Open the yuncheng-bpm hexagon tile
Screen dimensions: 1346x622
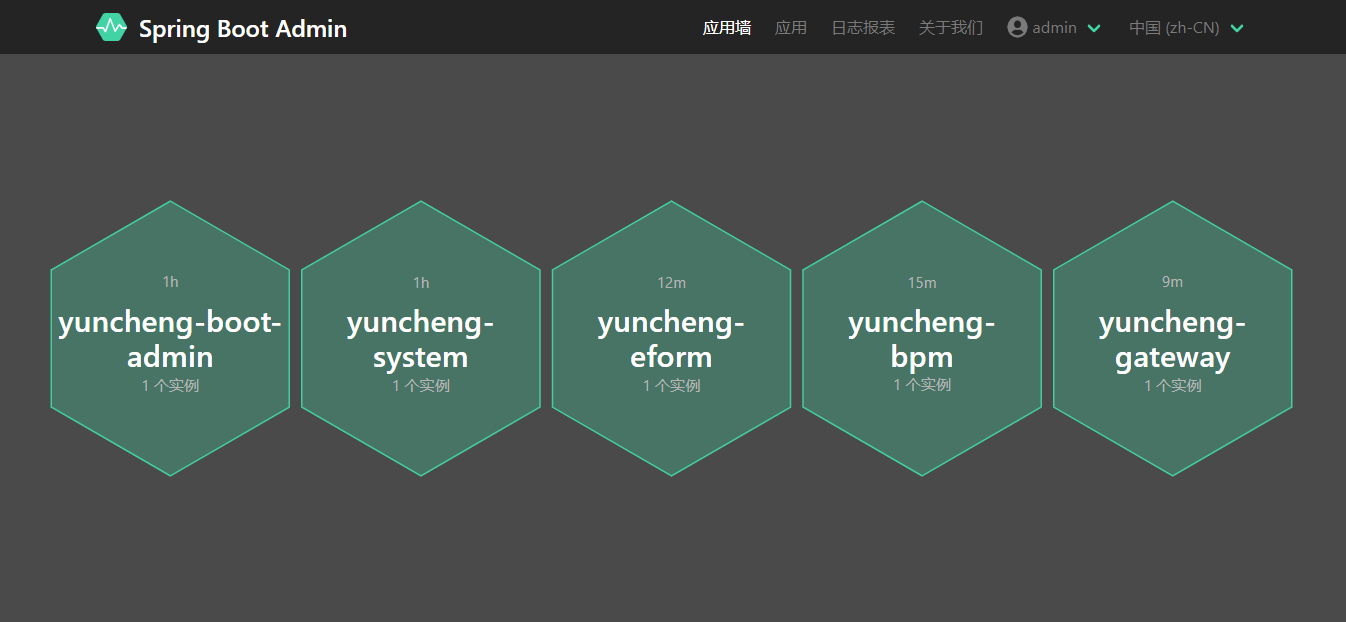pyautogui.click(x=921, y=338)
